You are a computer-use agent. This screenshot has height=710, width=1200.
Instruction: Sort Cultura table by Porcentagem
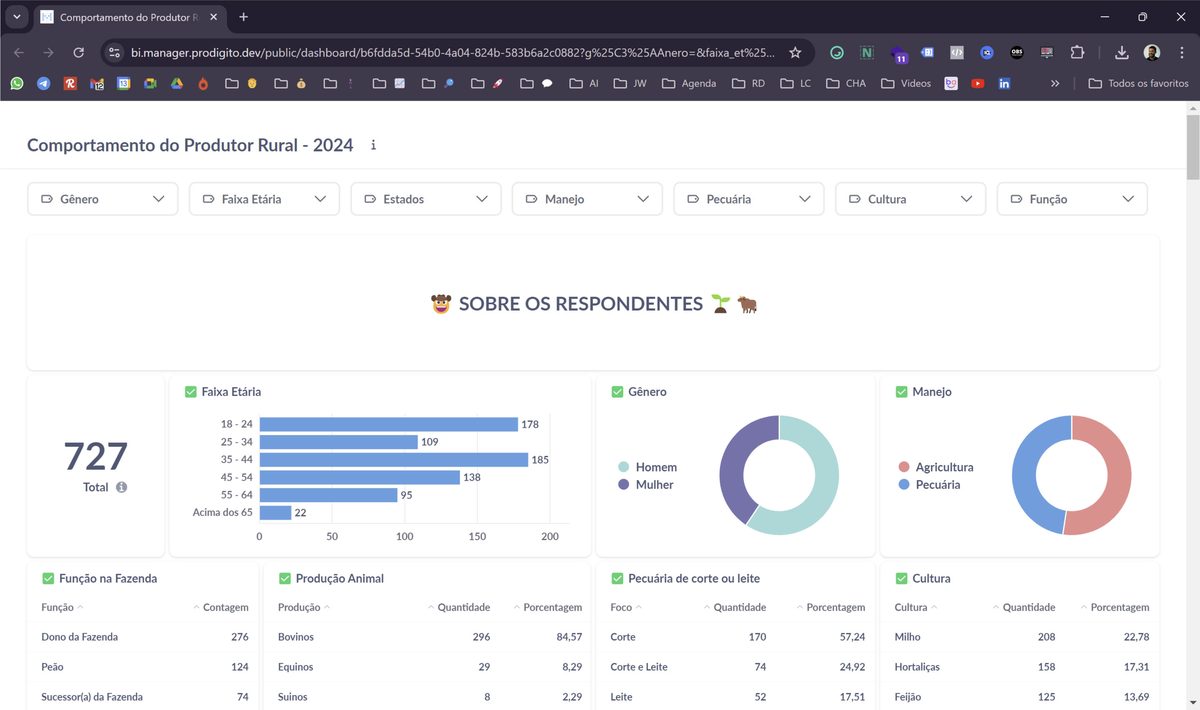click(1115, 607)
